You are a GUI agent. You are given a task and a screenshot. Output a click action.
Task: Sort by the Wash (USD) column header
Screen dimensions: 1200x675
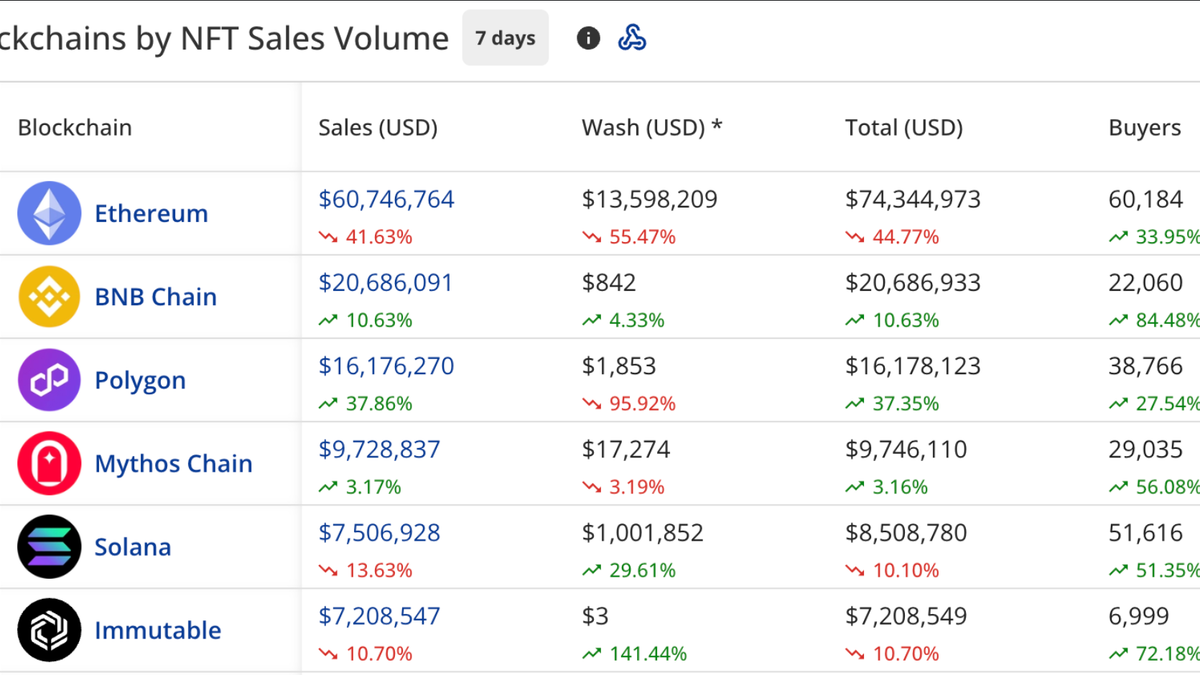[652, 127]
